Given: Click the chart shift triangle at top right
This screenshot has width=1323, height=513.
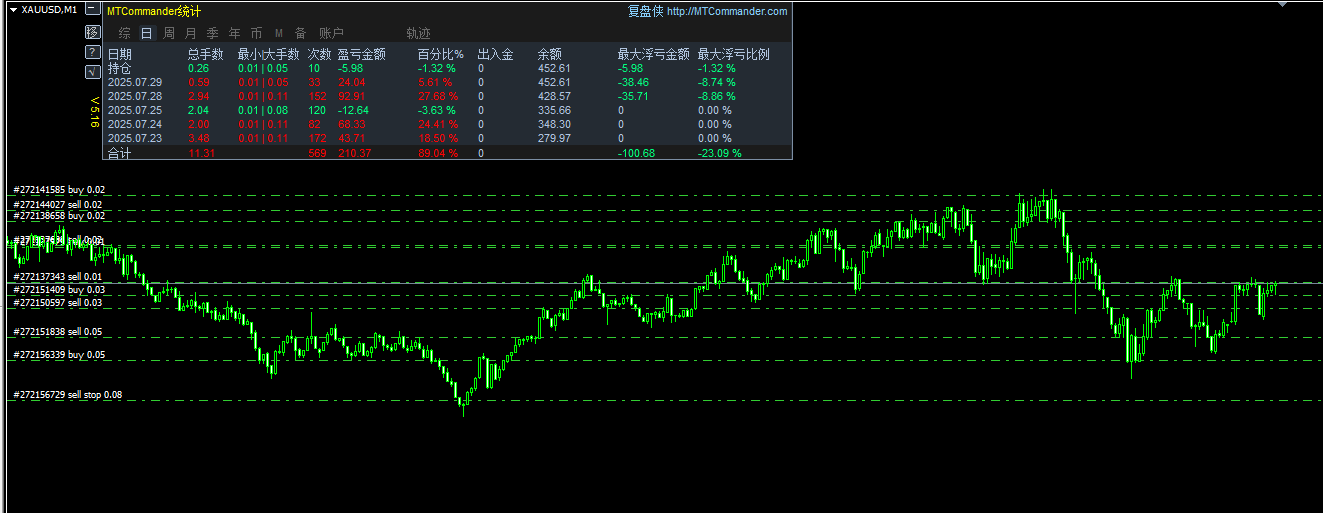Looking at the screenshot, I should coord(1282,5).
